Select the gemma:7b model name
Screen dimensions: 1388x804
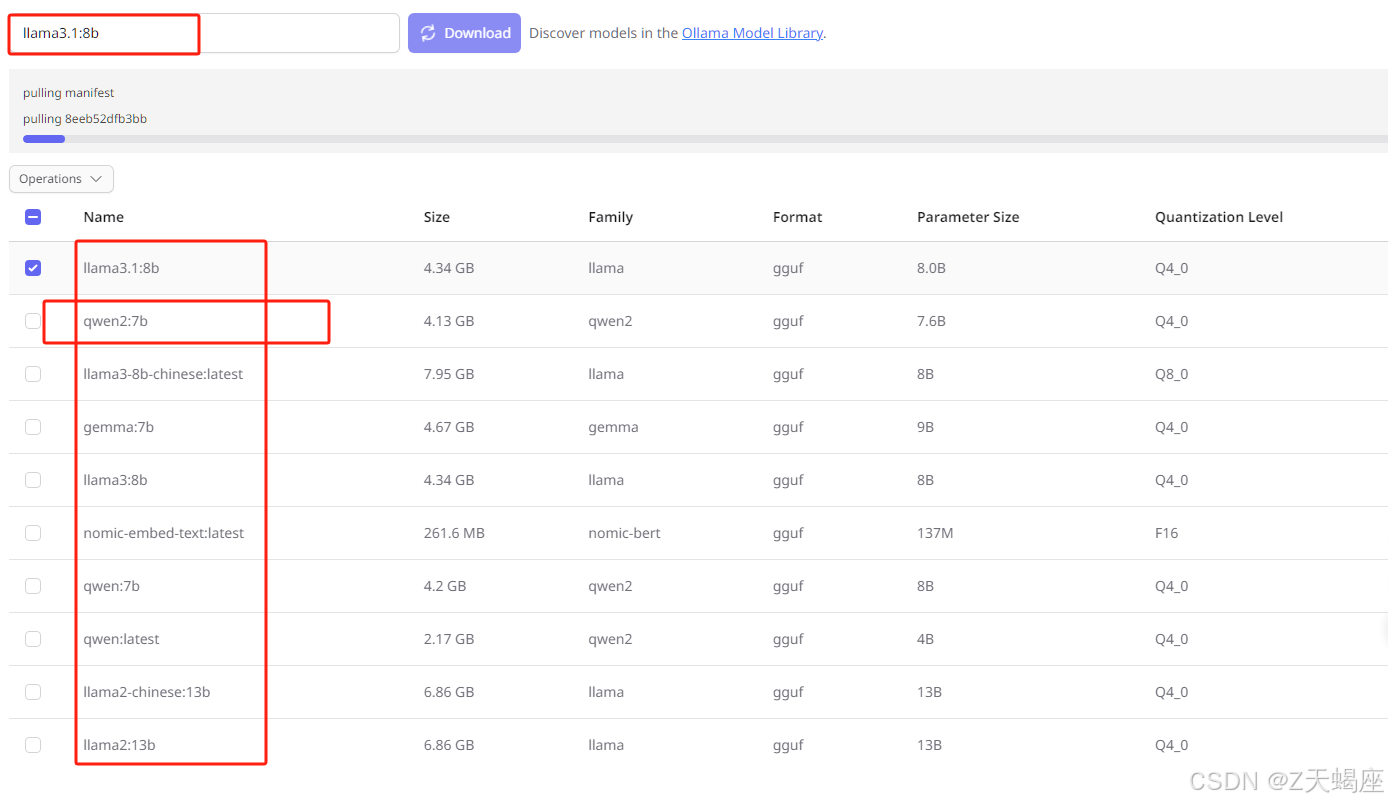point(119,427)
